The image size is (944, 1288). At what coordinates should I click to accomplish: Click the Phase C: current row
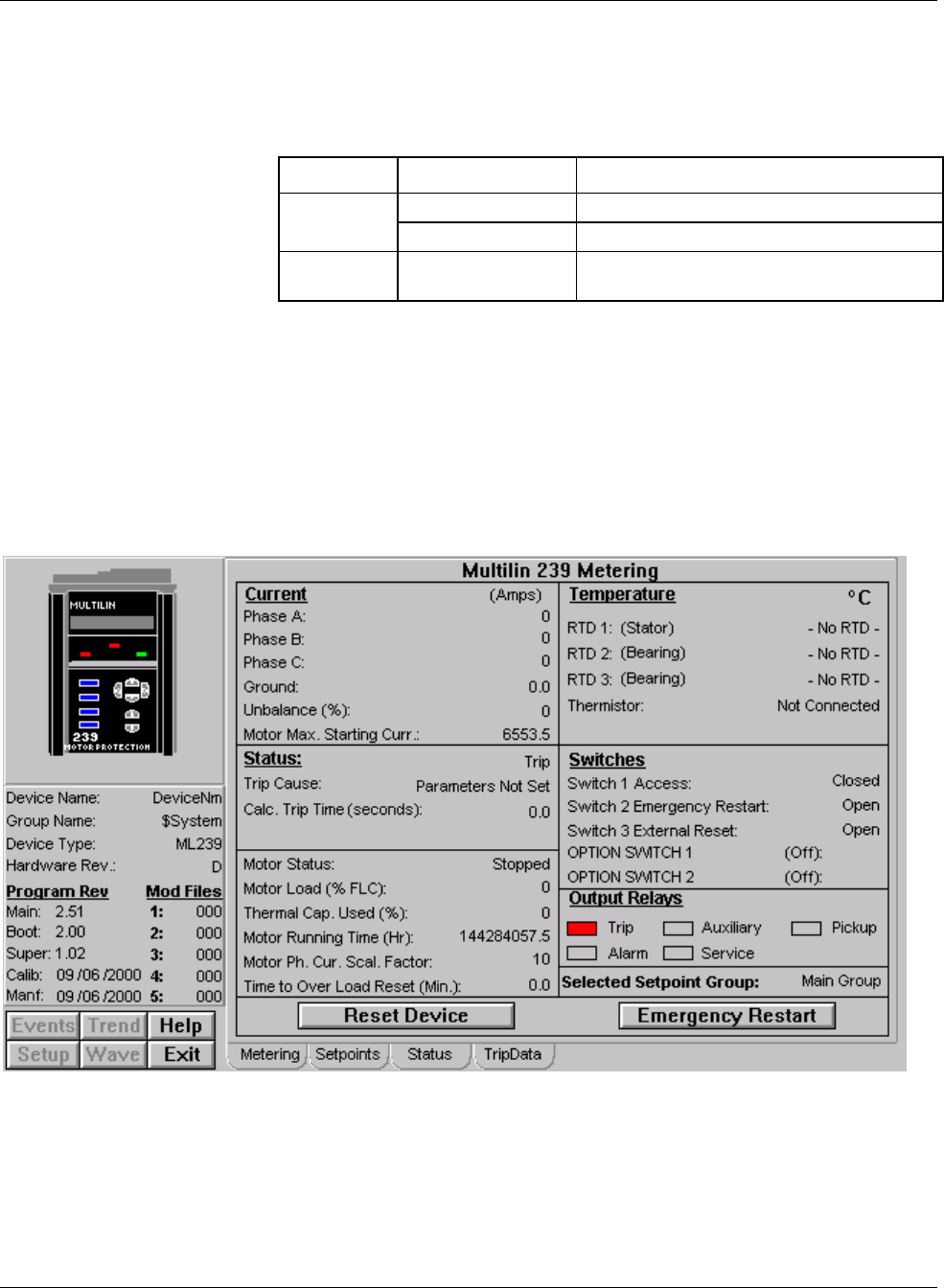(397, 662)
